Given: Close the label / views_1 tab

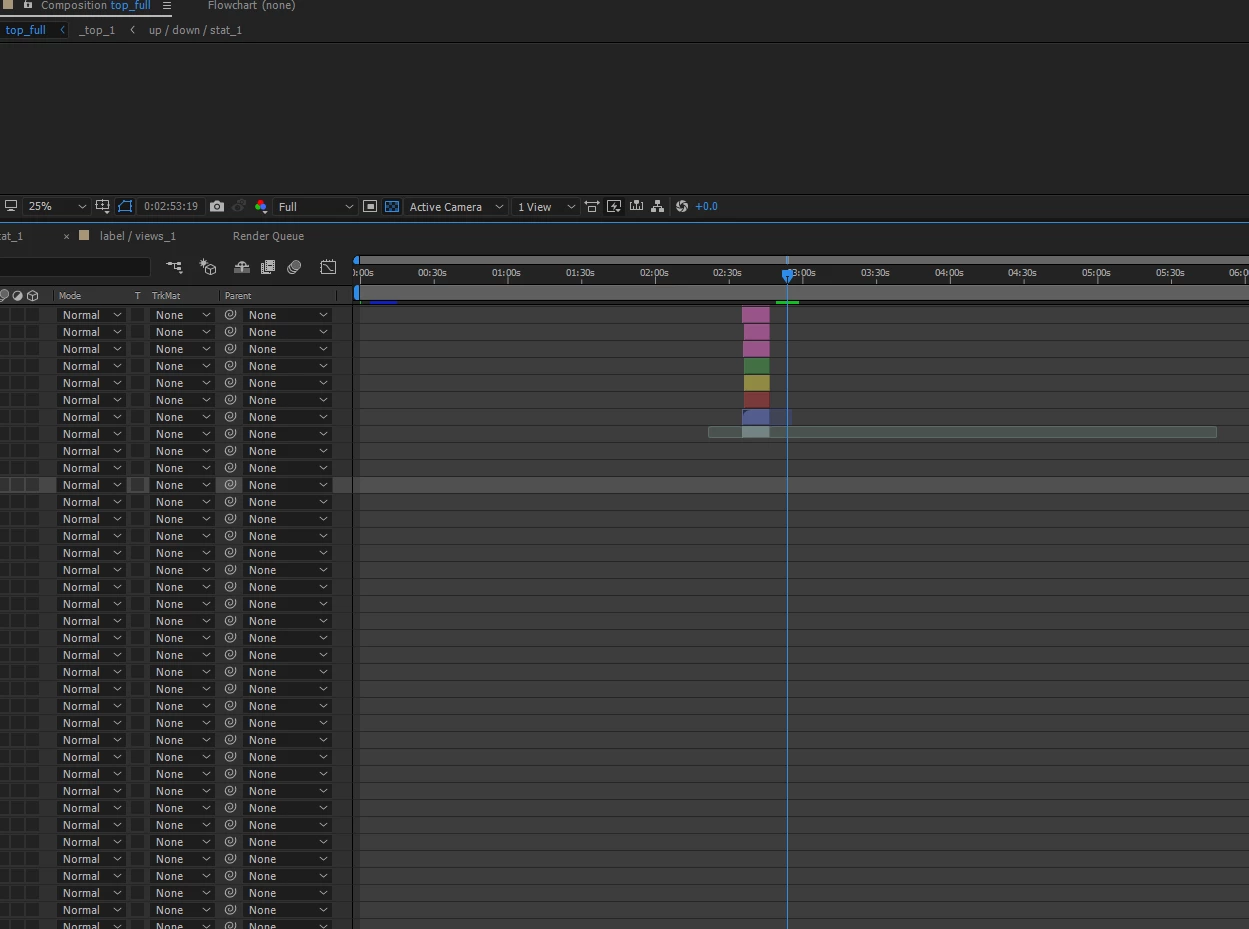Looking at the screenshot, I should [67, 236].
